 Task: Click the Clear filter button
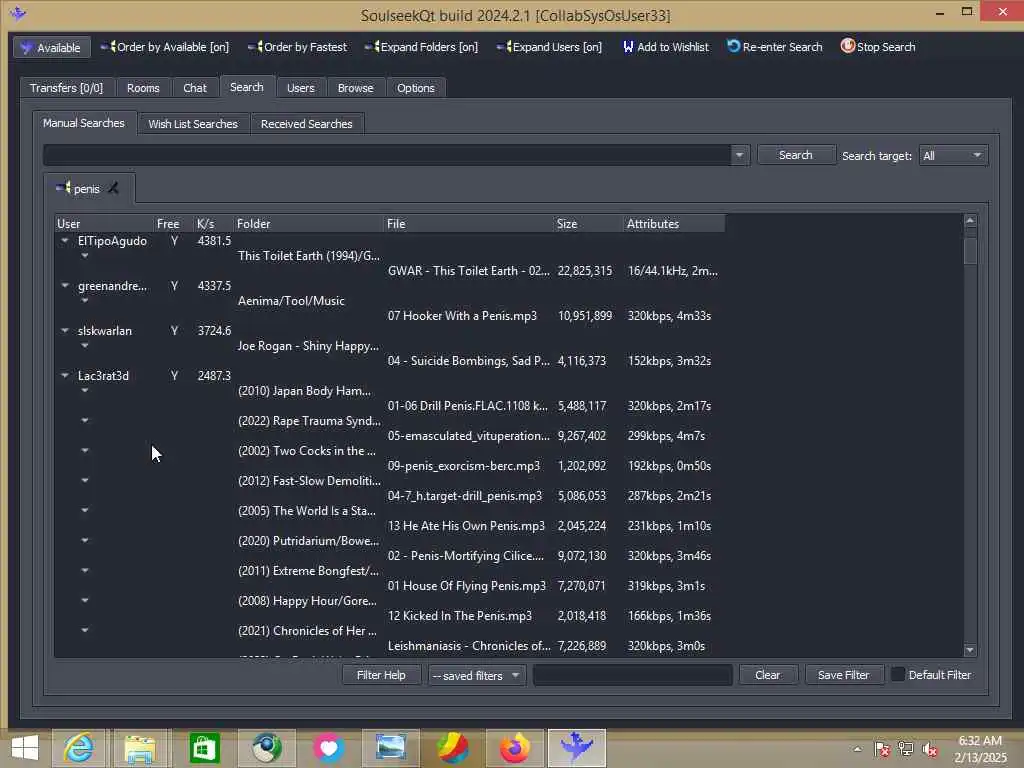(x=767, y=675)
